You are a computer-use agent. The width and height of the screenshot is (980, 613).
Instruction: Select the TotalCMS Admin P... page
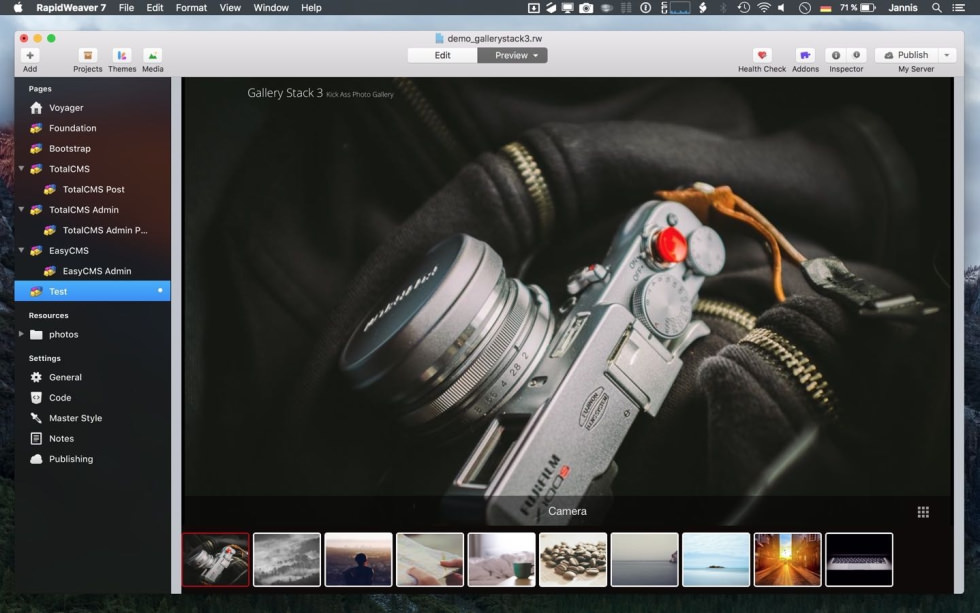pyautogui.click(x=92, y=230)
